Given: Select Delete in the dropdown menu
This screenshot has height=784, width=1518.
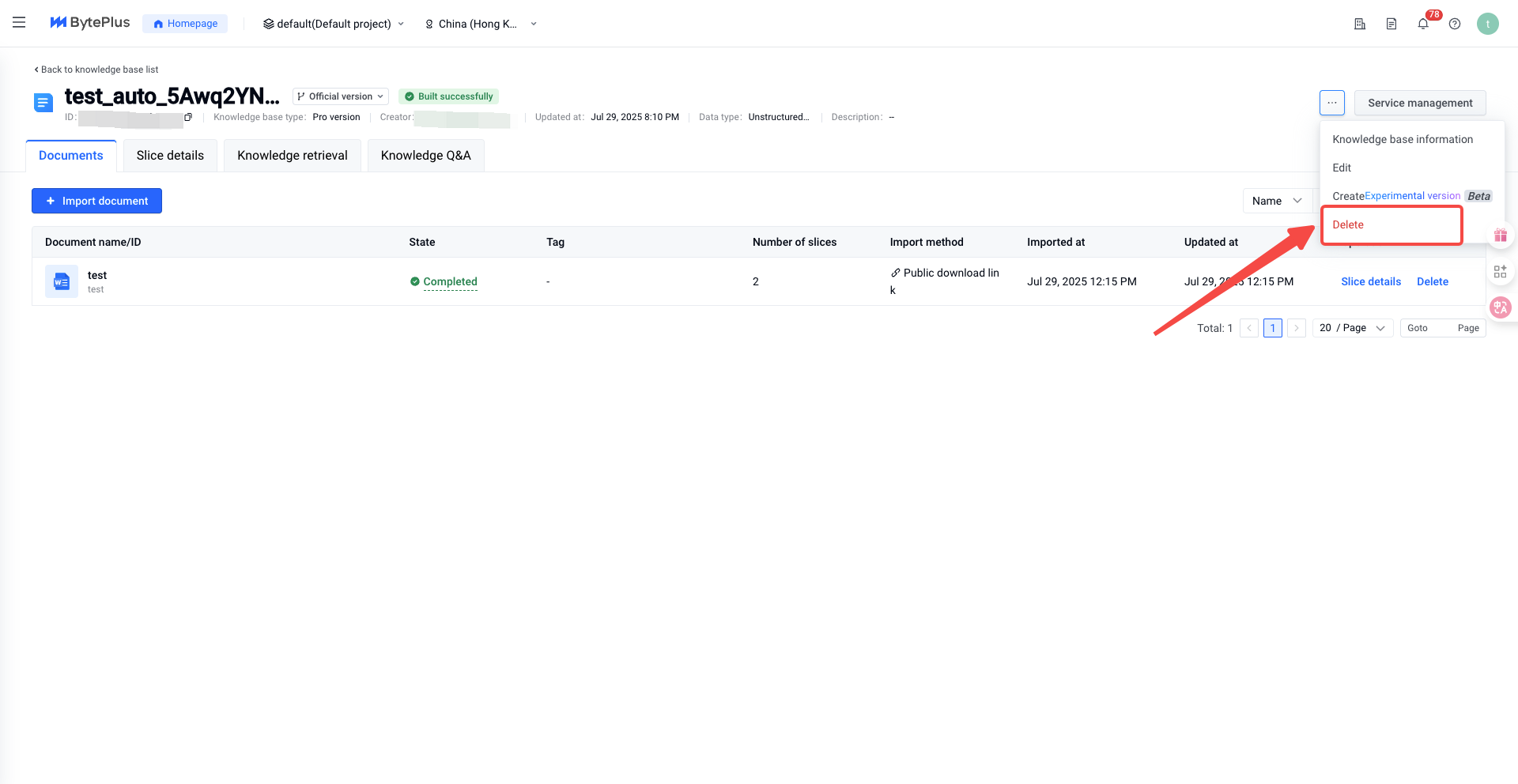Looking at the screenshot, I should pos(1348,224).
